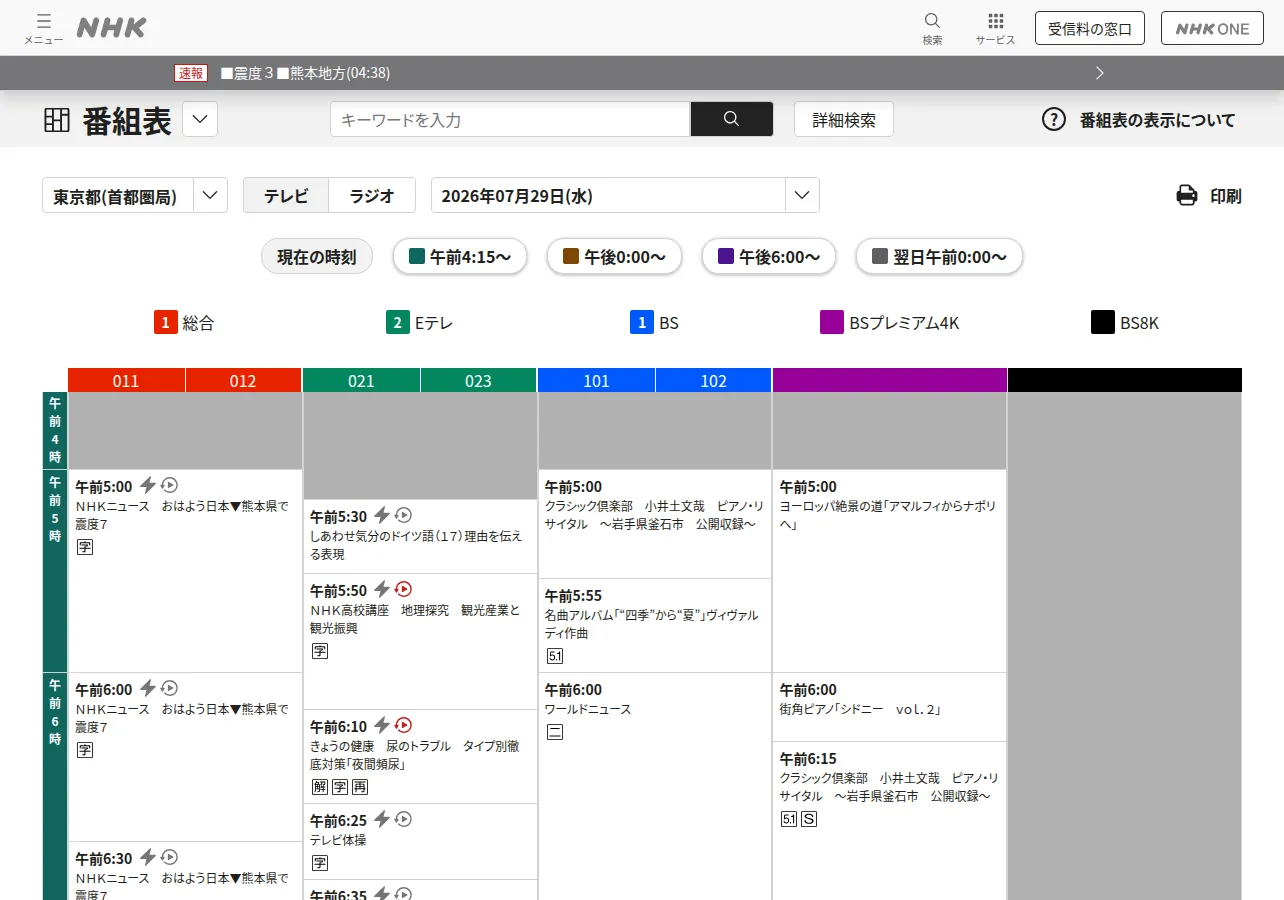Jump to 翌日午前0:00〜 time slot
The image size is (1284, 900).
939,256
